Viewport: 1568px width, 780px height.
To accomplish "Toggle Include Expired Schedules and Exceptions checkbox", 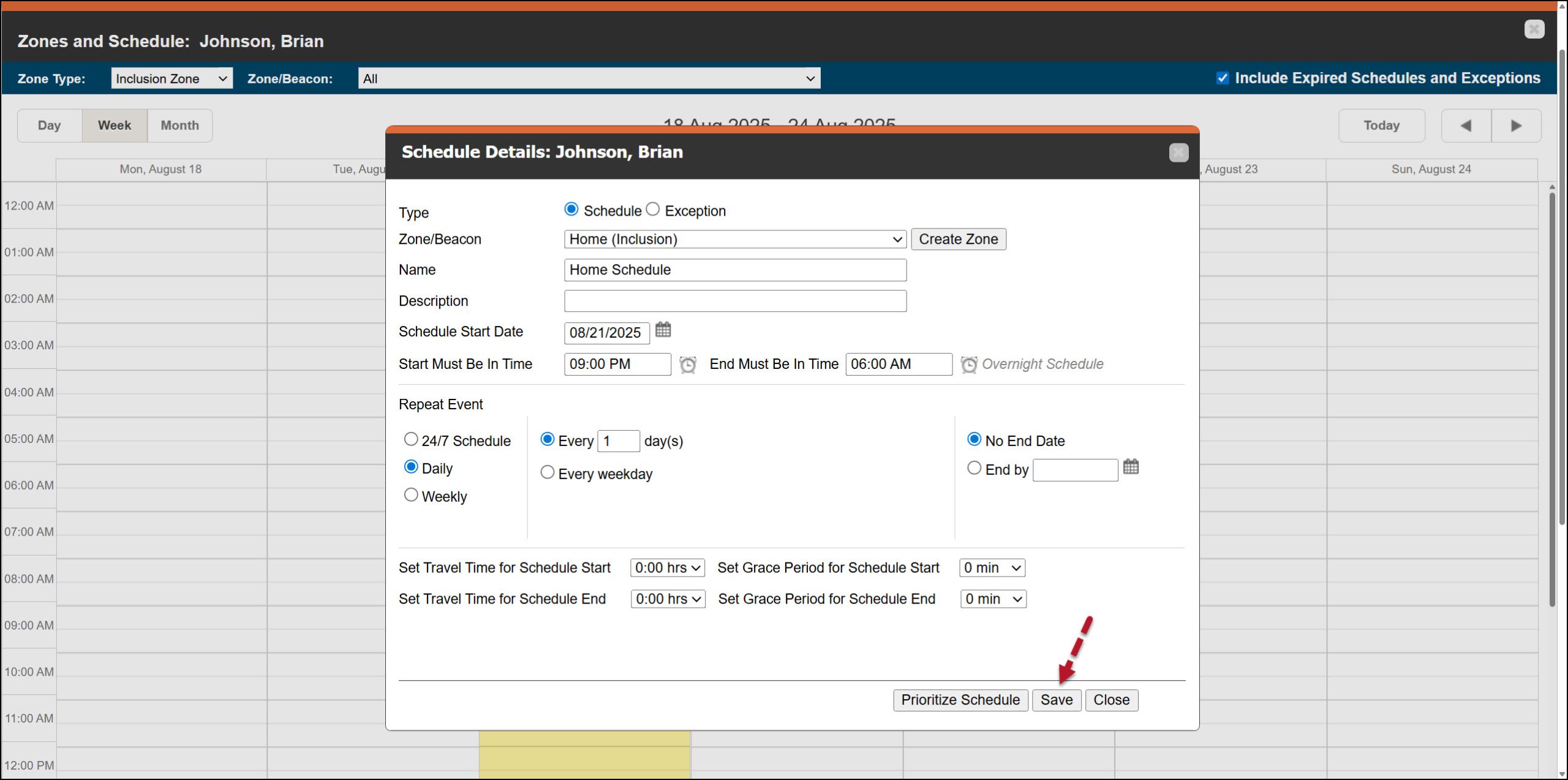I will [1223, 78].
